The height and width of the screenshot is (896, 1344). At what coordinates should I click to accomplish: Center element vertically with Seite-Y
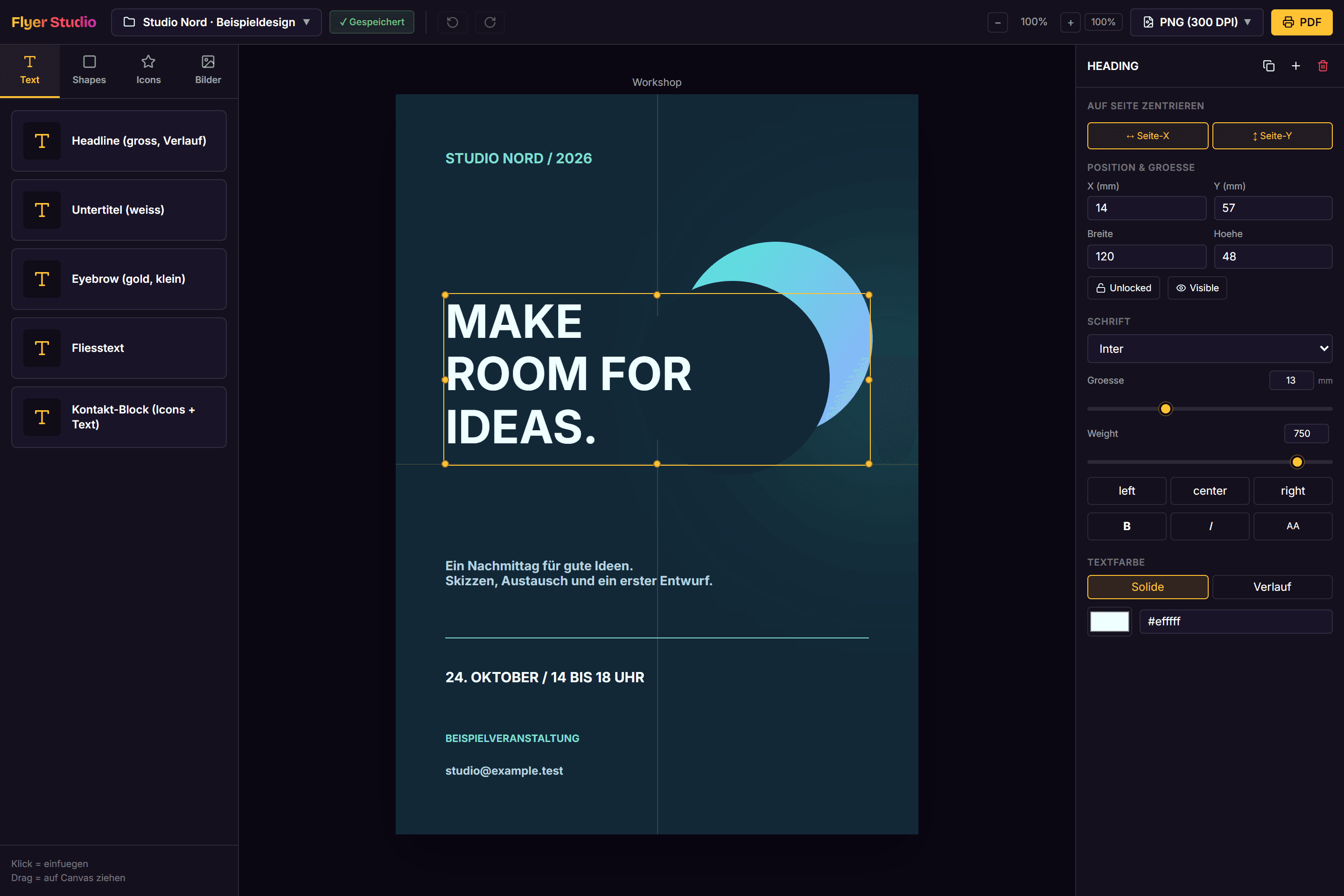1273,136
